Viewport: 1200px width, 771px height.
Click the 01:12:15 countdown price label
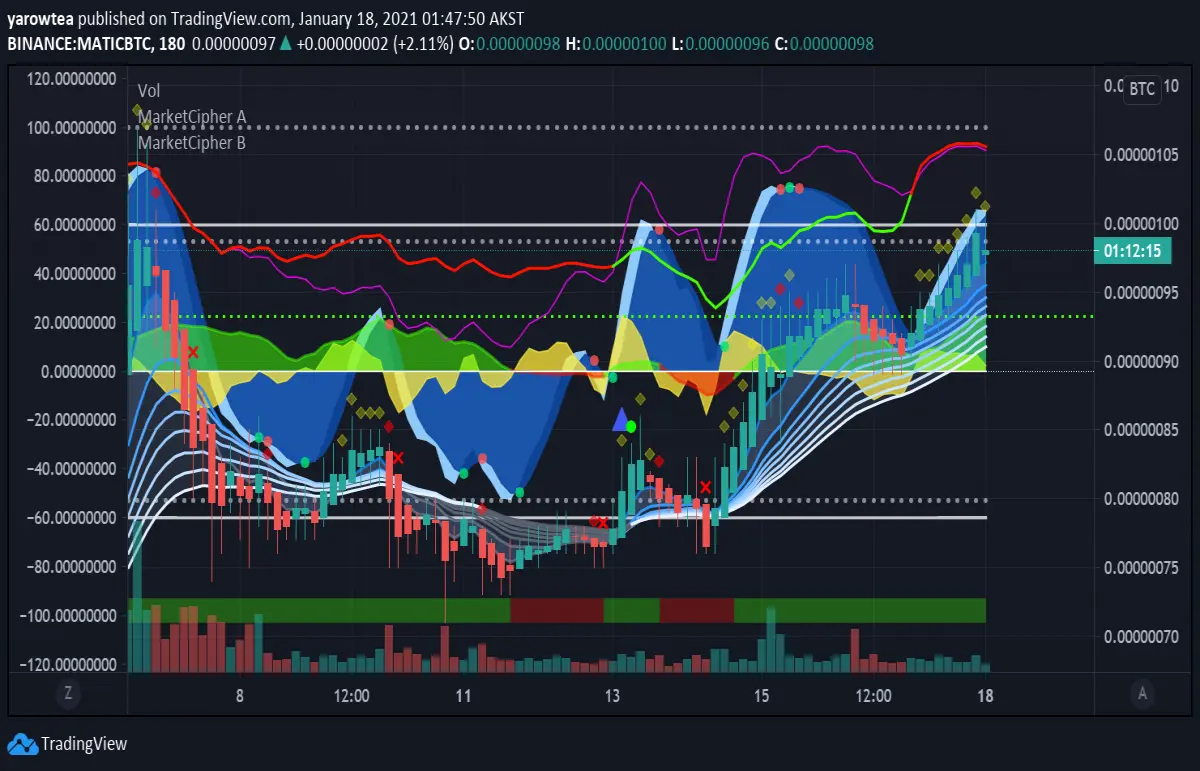click(1133, 252)
